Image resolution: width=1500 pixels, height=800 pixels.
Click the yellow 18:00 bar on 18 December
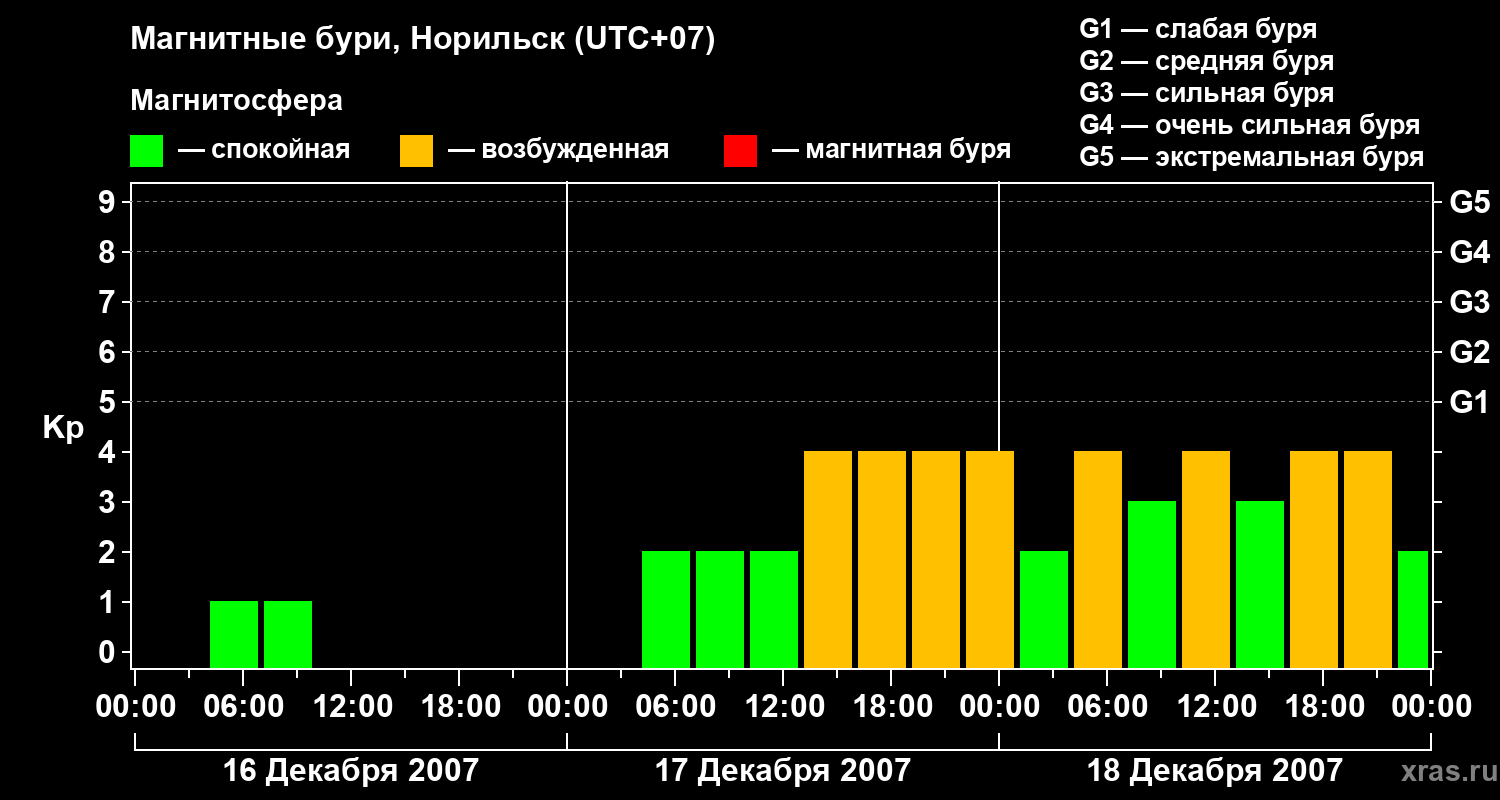(x=1314, y=560)
